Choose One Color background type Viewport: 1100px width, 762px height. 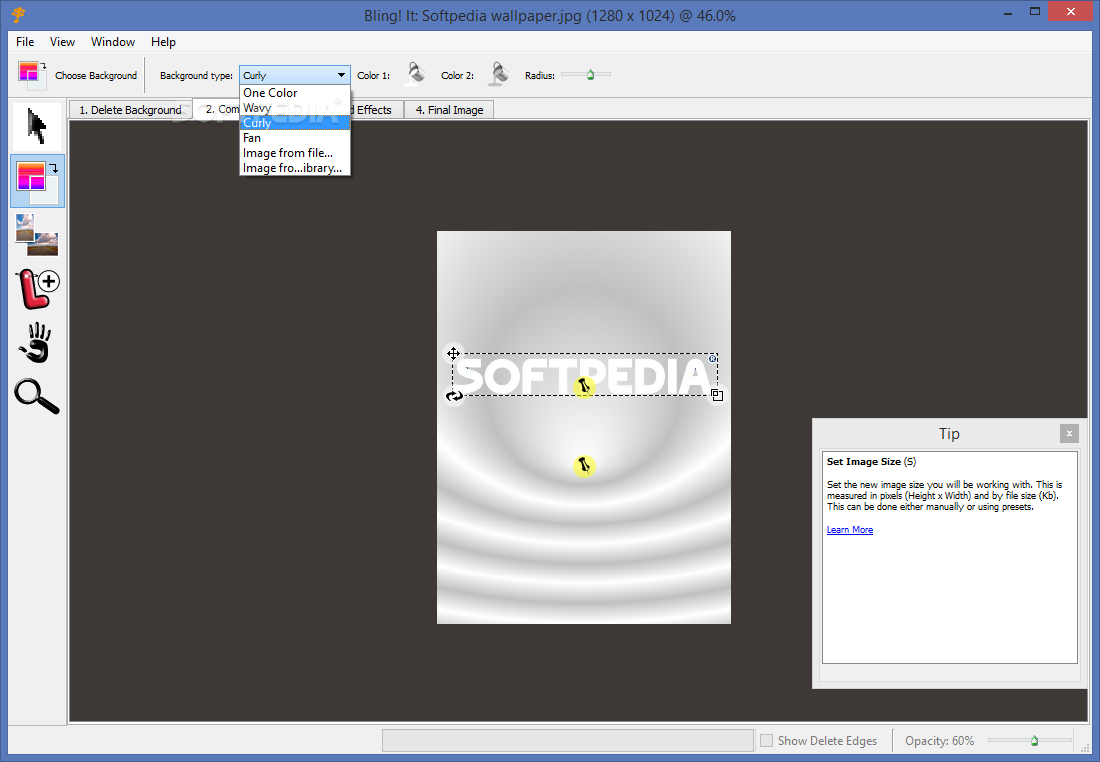[295, 93]
